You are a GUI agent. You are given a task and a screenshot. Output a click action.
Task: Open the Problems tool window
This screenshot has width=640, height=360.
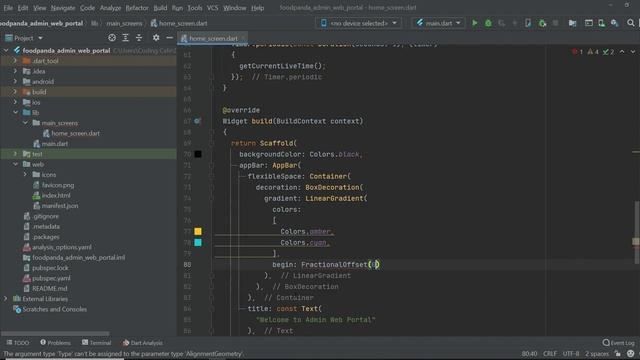(55, 343)
